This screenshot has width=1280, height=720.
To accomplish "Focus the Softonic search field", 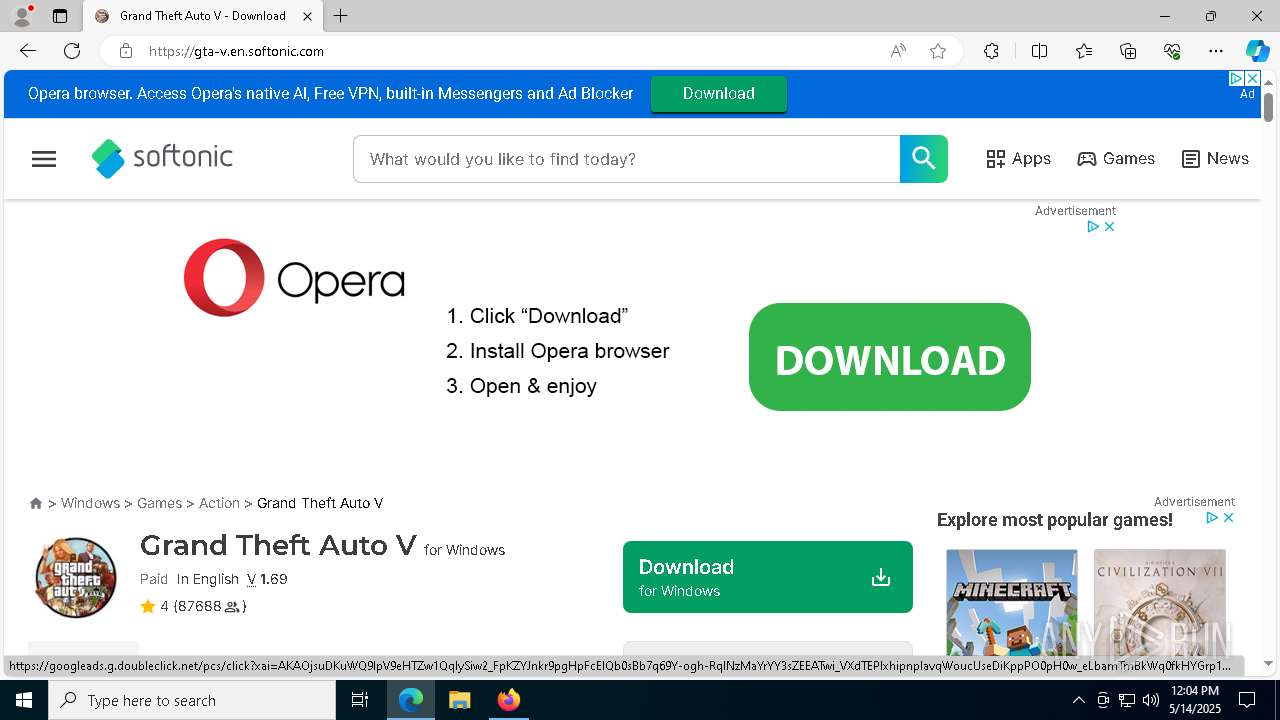I will tap(626, 159).
